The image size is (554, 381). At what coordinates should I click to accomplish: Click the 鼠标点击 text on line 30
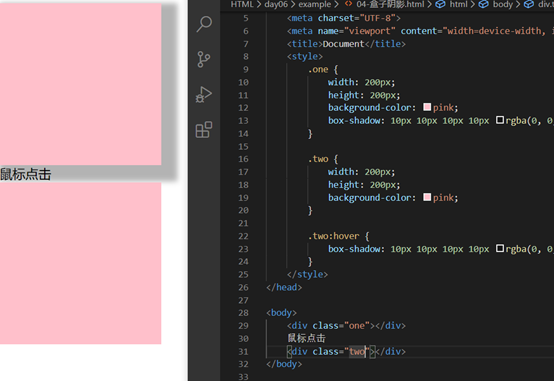coord(306,338)
